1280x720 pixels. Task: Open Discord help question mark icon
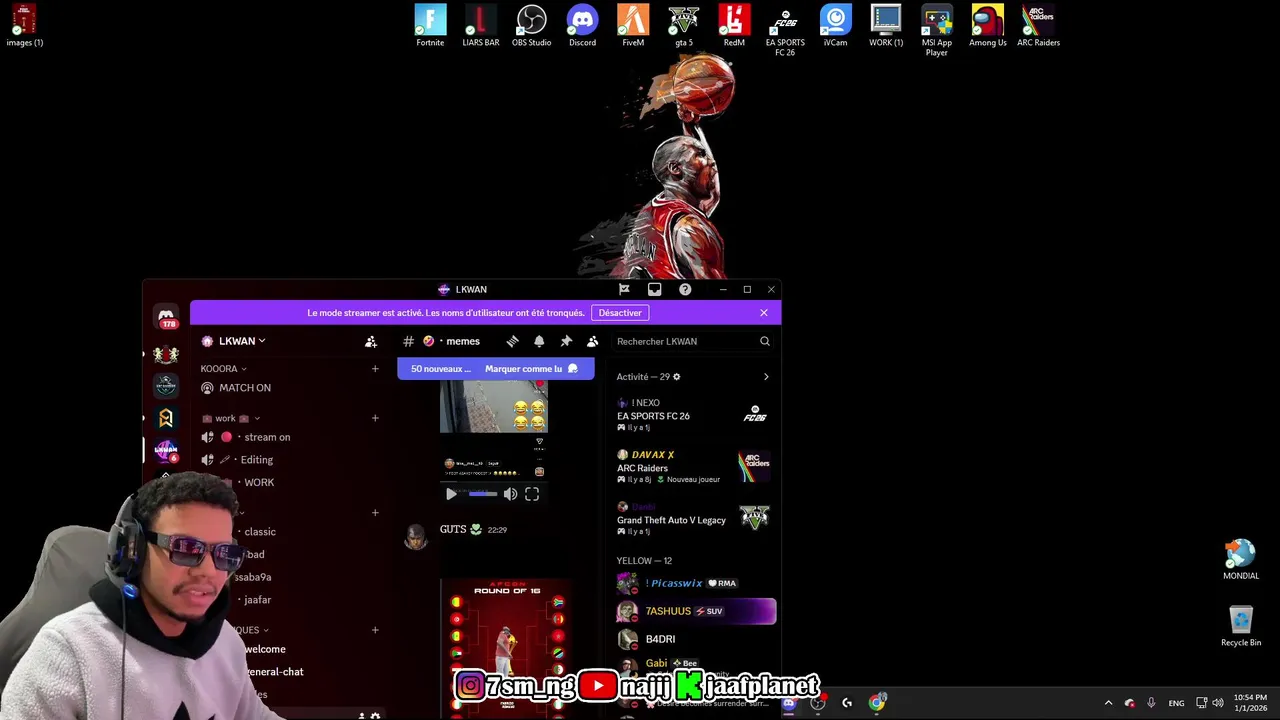[x=685, y=289]
